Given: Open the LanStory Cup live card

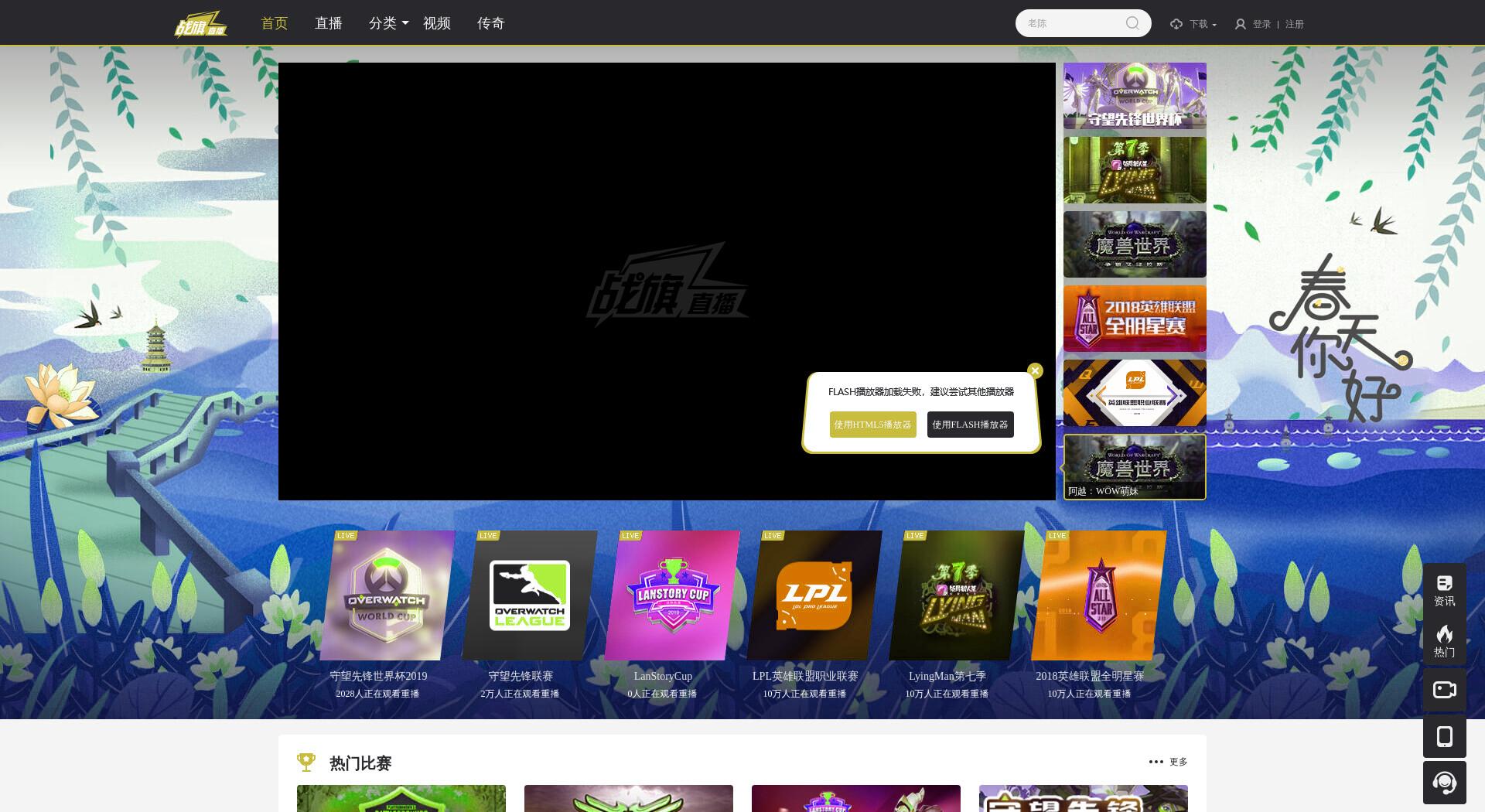Looking at the screenshot, I should 672,595.
